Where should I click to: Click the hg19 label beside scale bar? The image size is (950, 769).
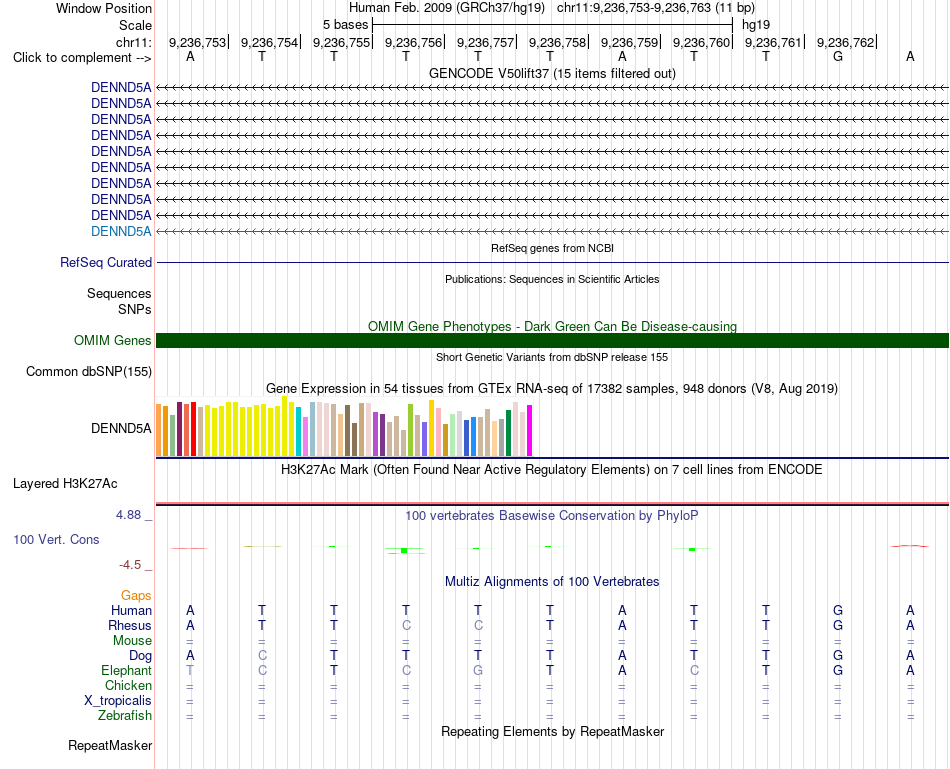(756, 25)
